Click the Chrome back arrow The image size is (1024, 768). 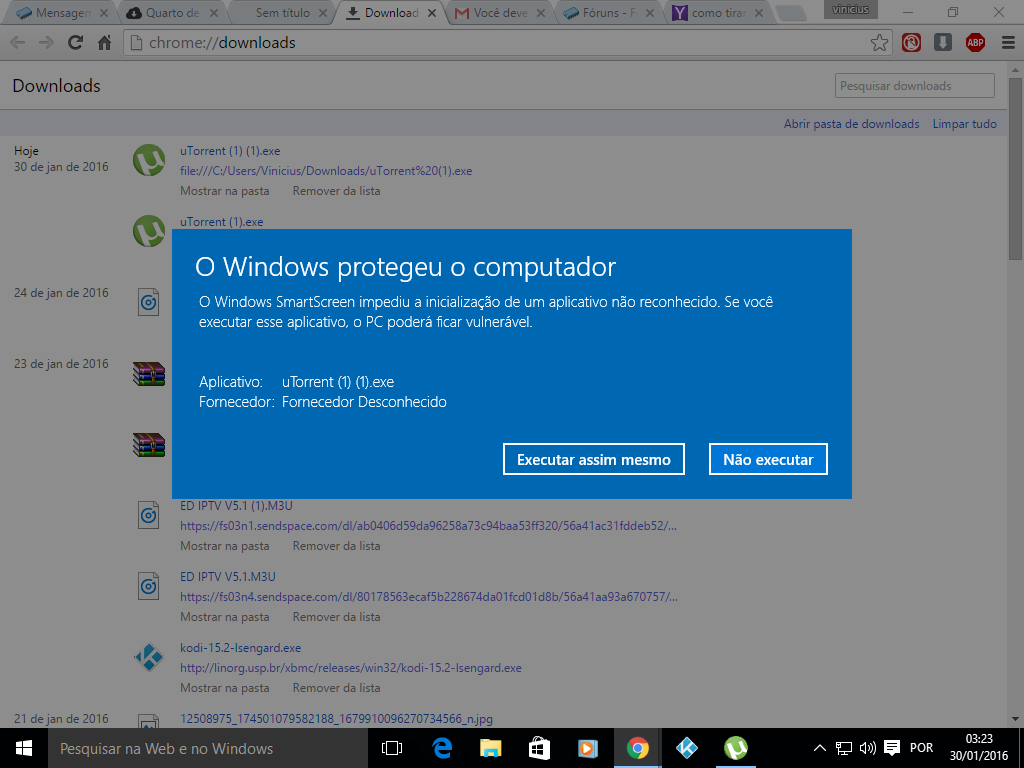[x=18, y=43]
